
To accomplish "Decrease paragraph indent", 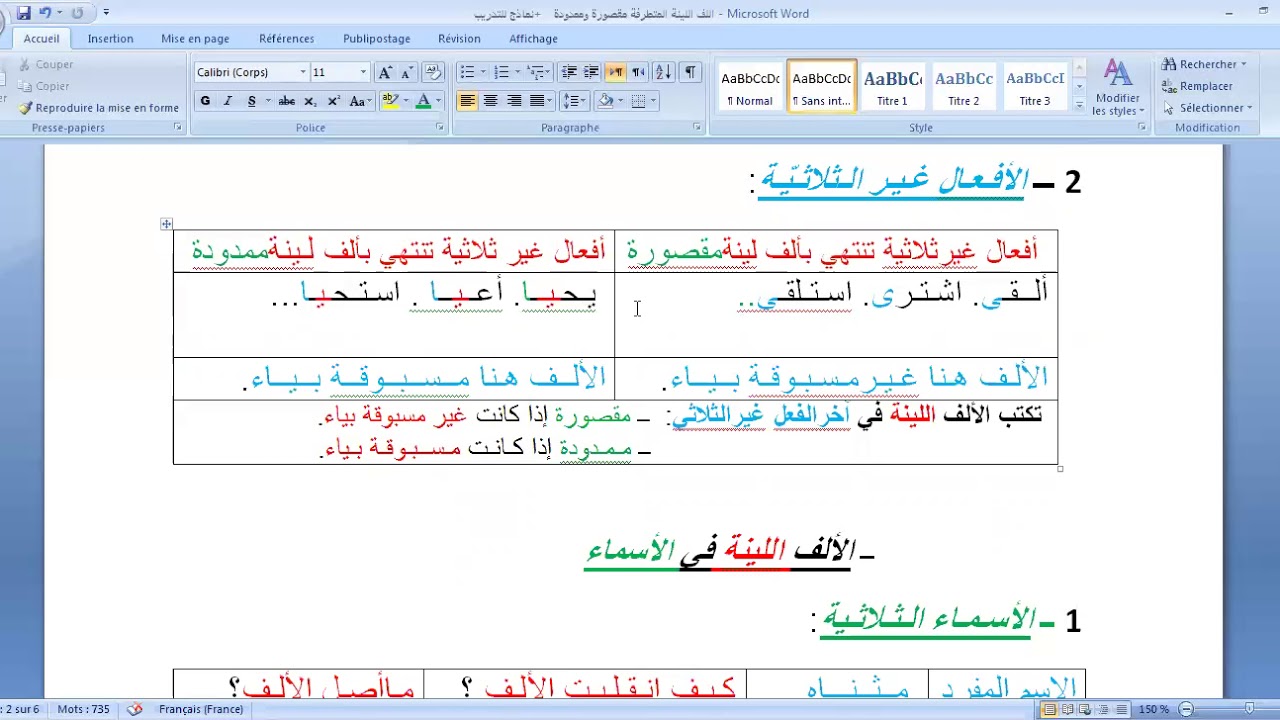I will (x=569, y=72).
